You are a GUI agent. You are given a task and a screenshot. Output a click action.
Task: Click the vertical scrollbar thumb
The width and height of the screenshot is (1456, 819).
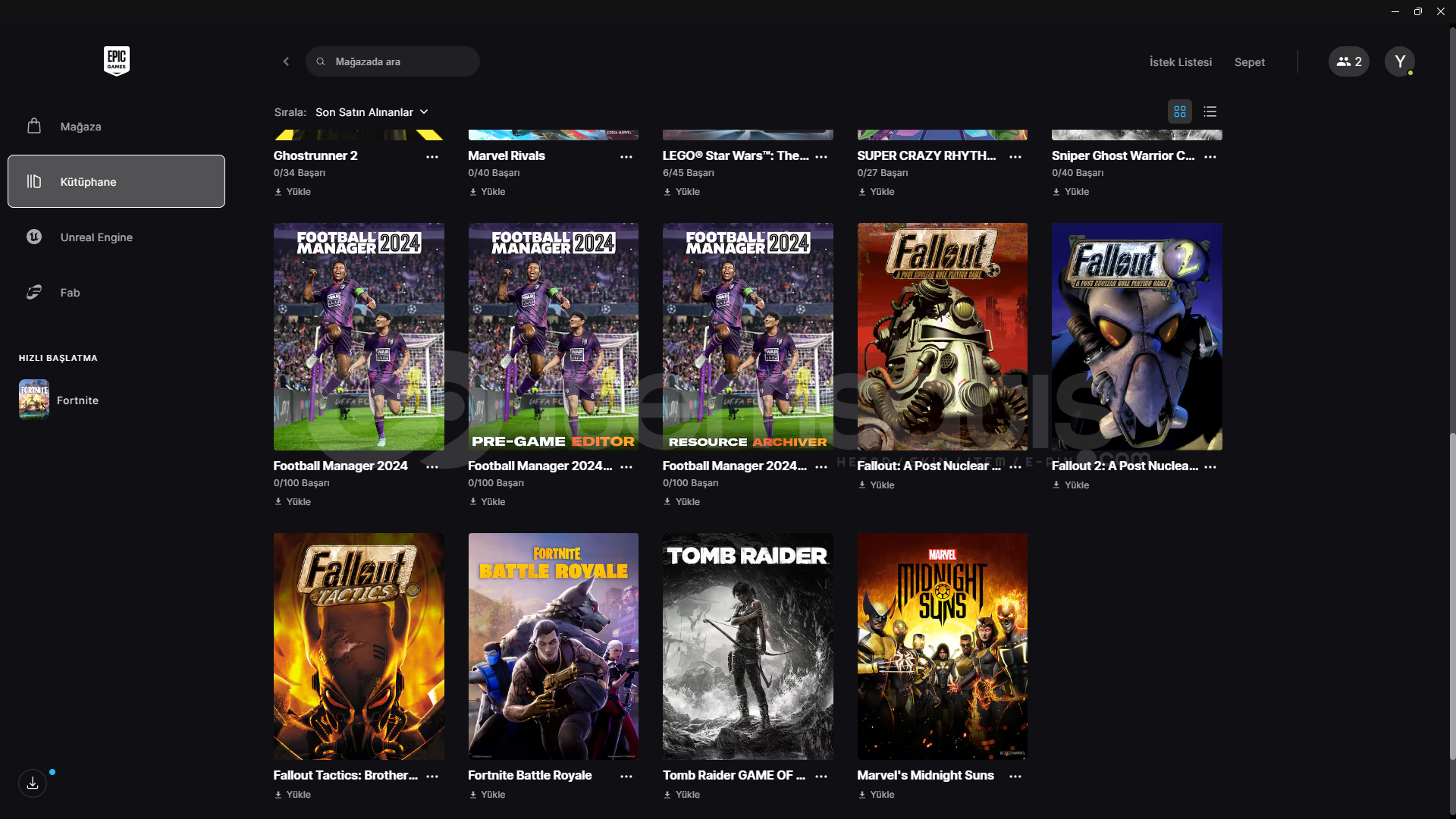[x=1452, y=596]
